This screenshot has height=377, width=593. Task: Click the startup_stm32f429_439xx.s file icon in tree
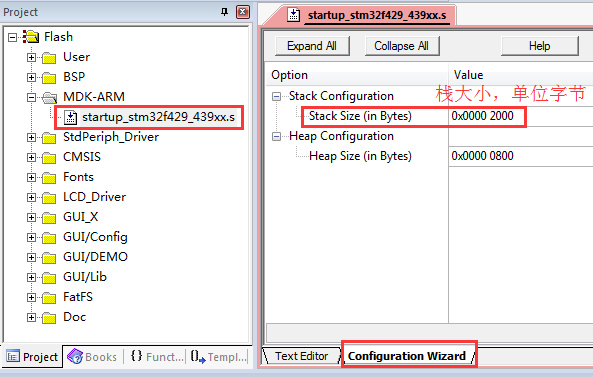tap(70, 117)
